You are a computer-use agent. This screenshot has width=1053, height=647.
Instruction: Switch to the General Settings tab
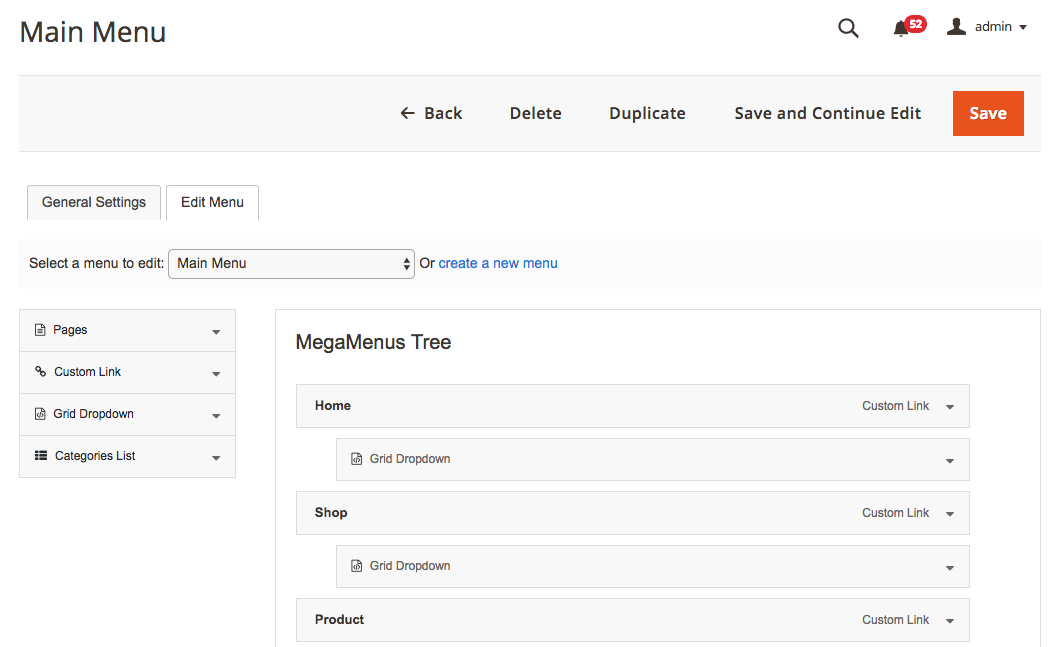click(94, 202)
